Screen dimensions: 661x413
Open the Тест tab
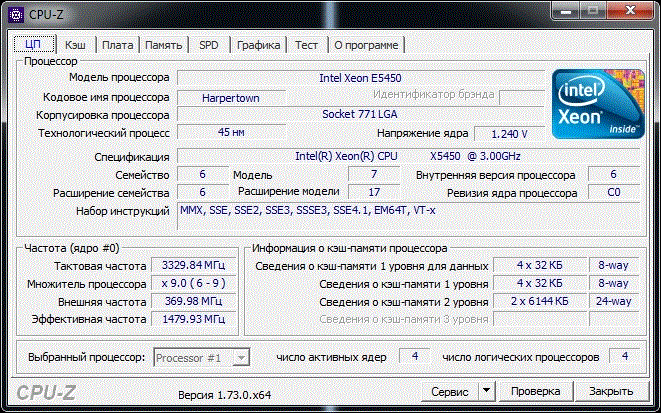tap(306, 45)
